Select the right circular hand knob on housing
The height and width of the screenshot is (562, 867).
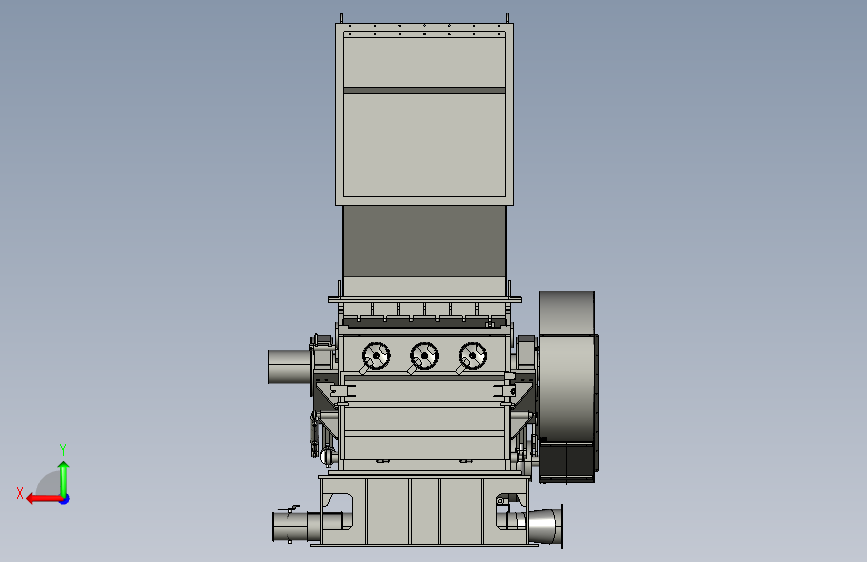click(x=472, y=356)
